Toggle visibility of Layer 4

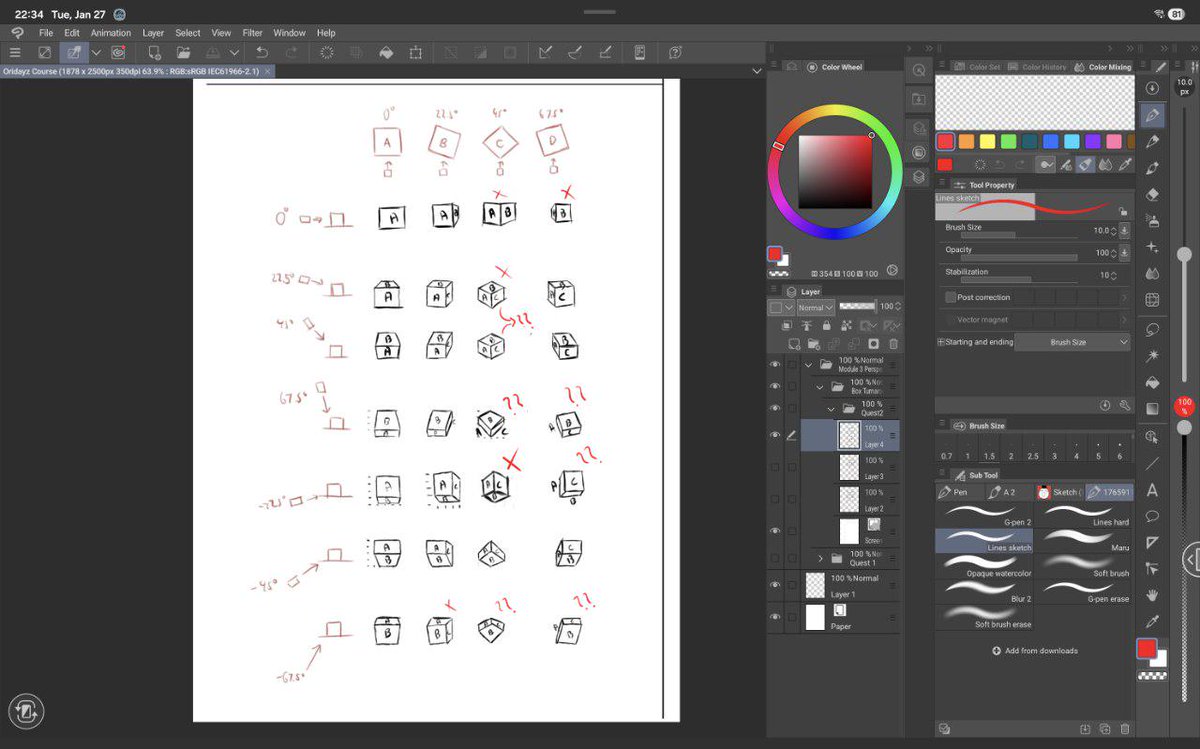775,435
